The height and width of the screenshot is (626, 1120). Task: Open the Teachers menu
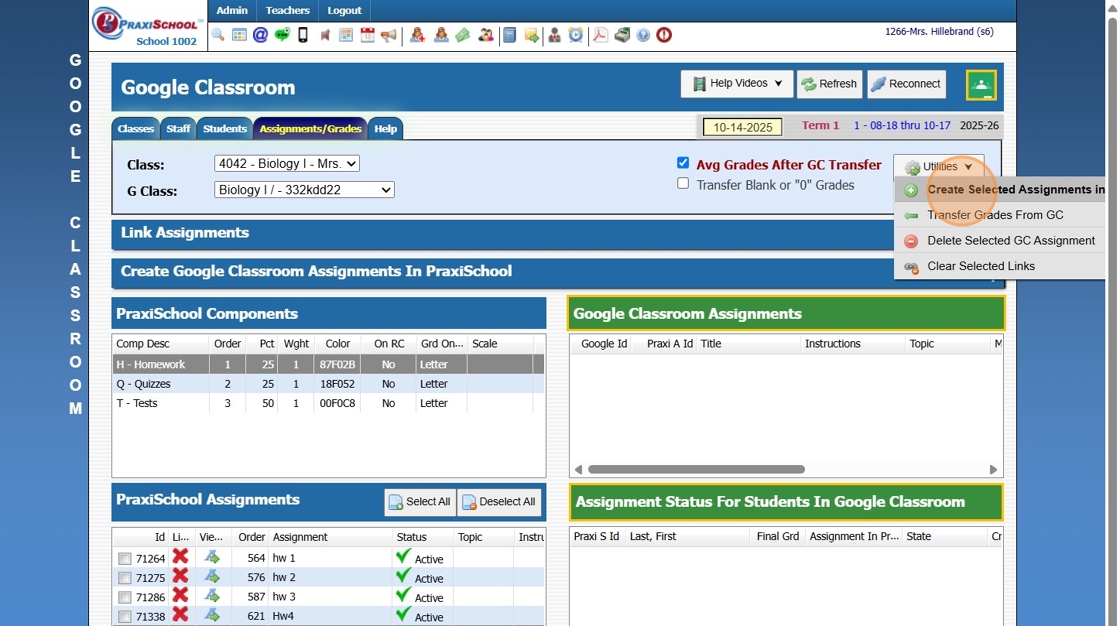tap(287, 11)
